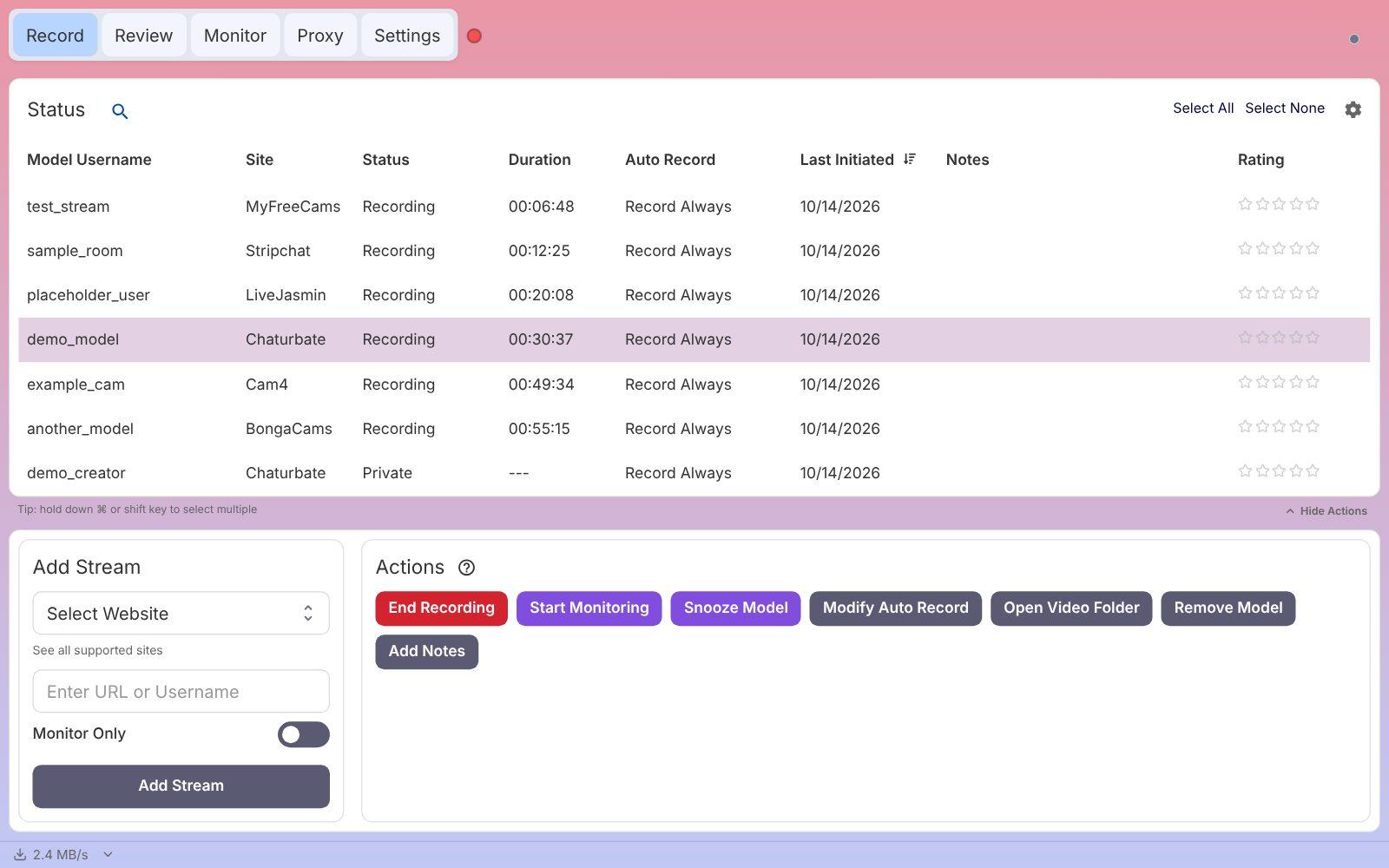The height and width of the screenshot is (868, 1389).
Task: Rate sample_room using its star rating
Action: click(1278, 248)
